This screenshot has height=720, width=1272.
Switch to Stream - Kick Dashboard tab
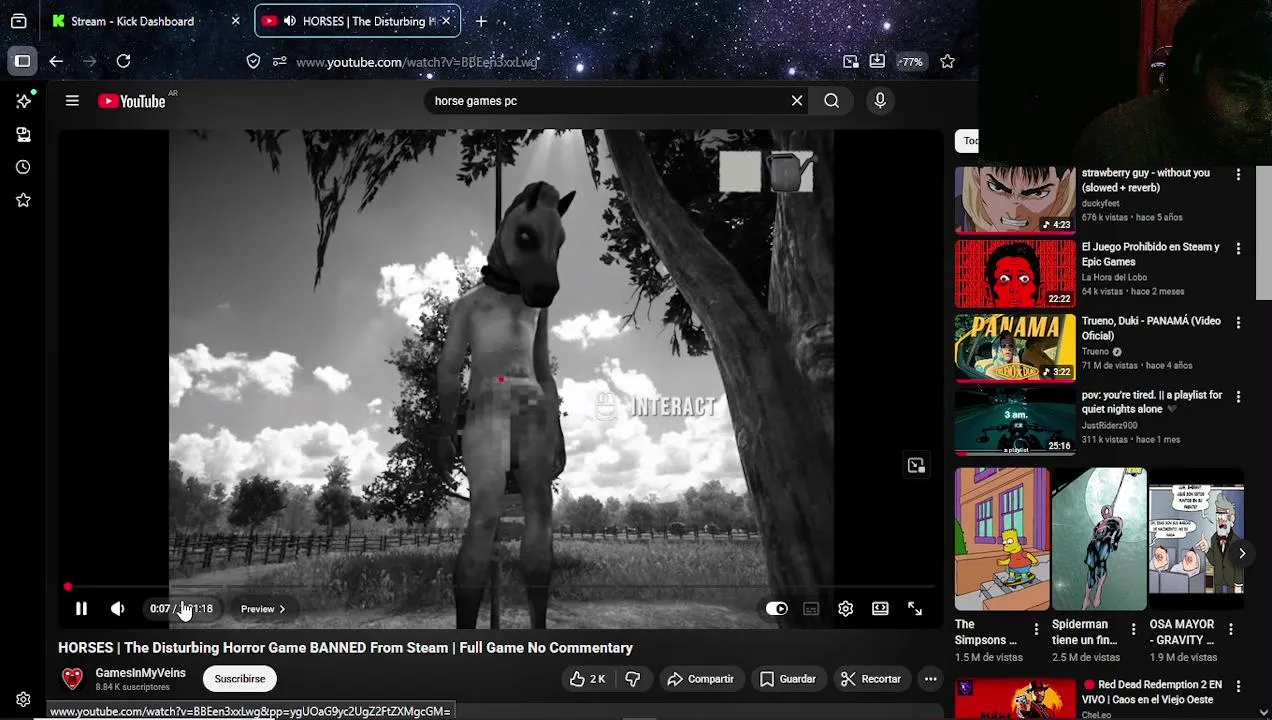pyautogui.click(x=133, y=21)
